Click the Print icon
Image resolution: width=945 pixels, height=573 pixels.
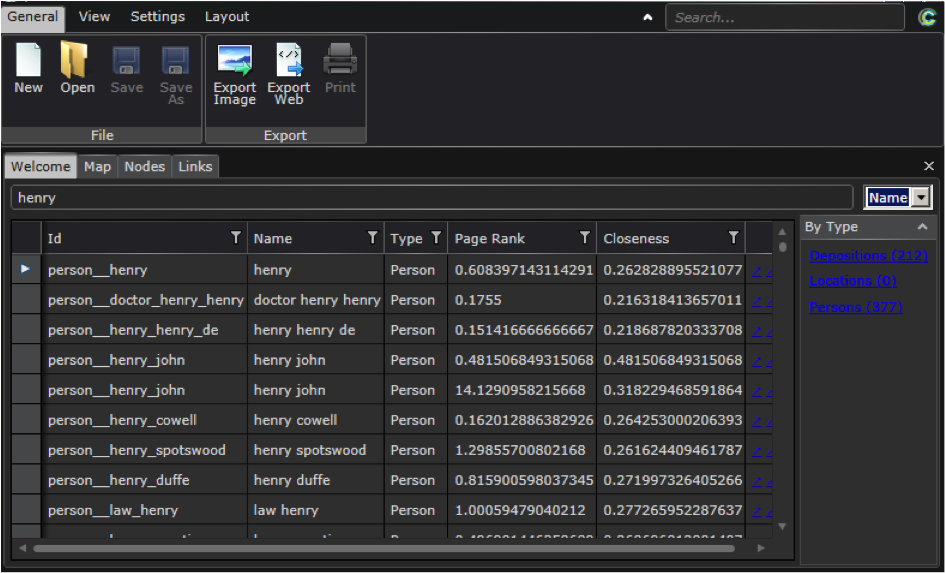click(340, 62)
